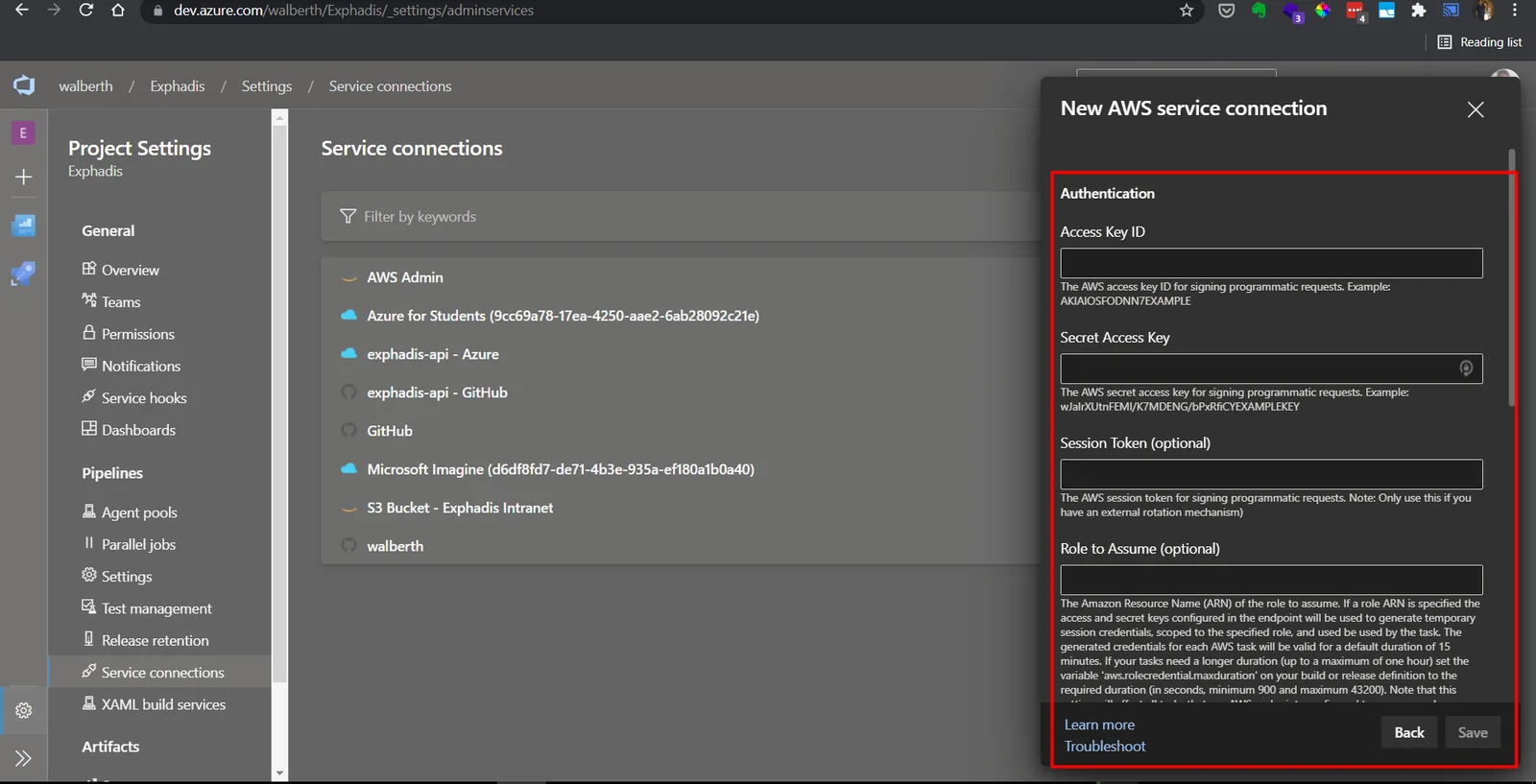Select exphadis-api - Azure connection

(x=433, y=354)
